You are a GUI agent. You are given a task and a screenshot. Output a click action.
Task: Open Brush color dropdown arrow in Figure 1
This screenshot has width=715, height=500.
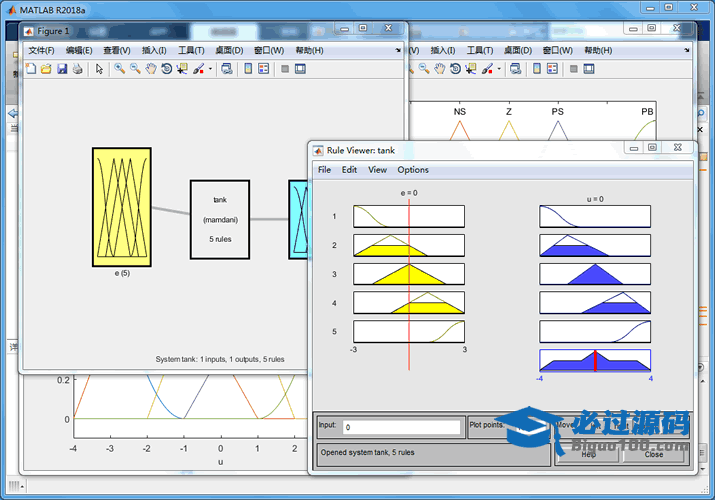pos(210,69)
